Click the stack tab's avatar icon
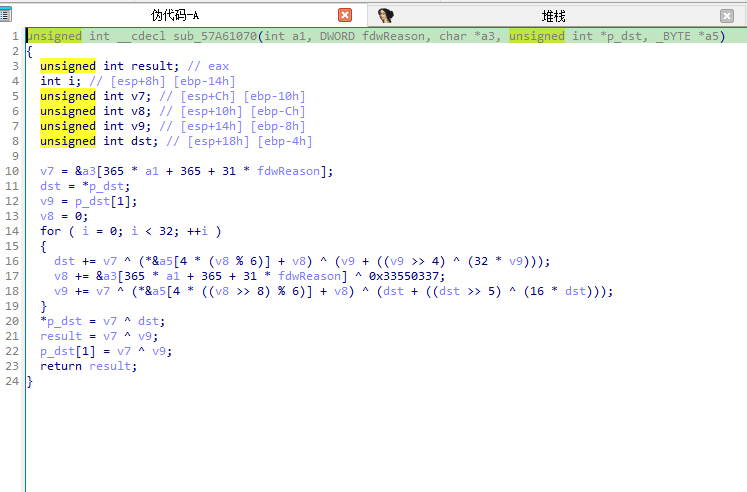The image size is (747, 492). [x=386, y=15]
